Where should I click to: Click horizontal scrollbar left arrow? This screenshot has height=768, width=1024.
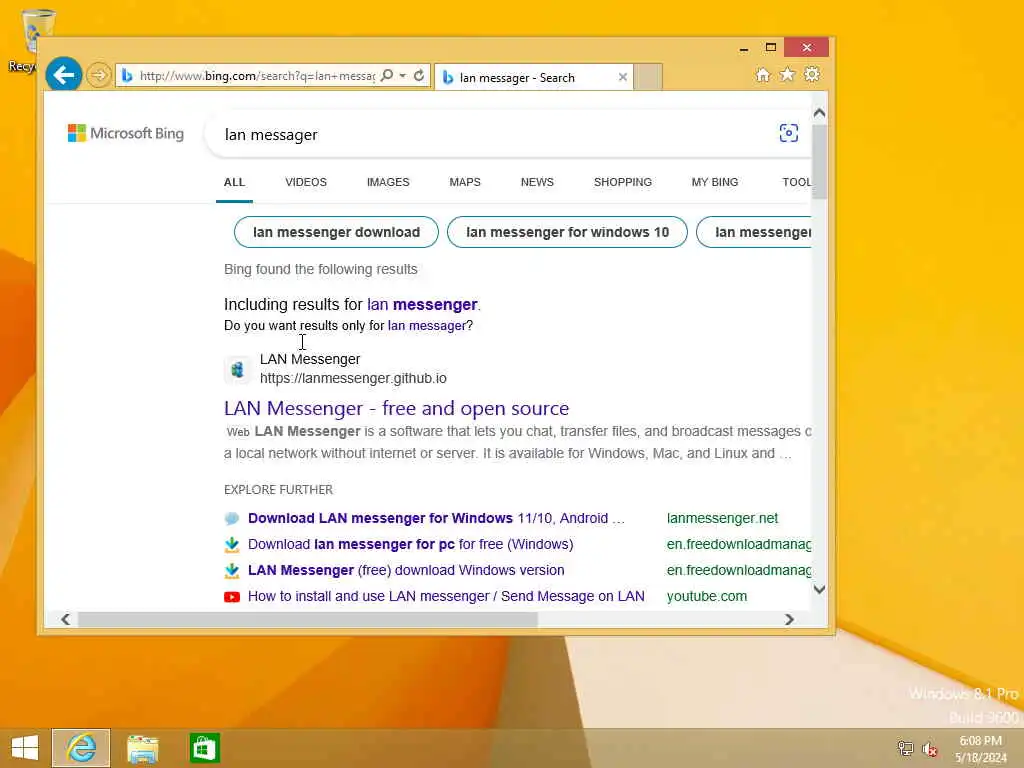(x=65, y=619)
